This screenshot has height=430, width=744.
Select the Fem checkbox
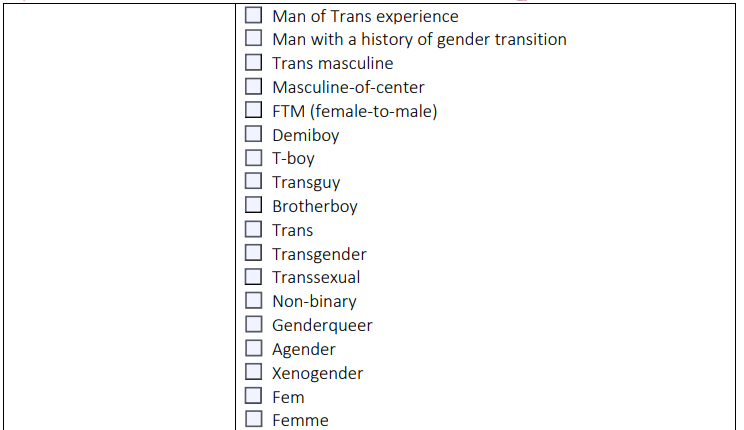253,395
